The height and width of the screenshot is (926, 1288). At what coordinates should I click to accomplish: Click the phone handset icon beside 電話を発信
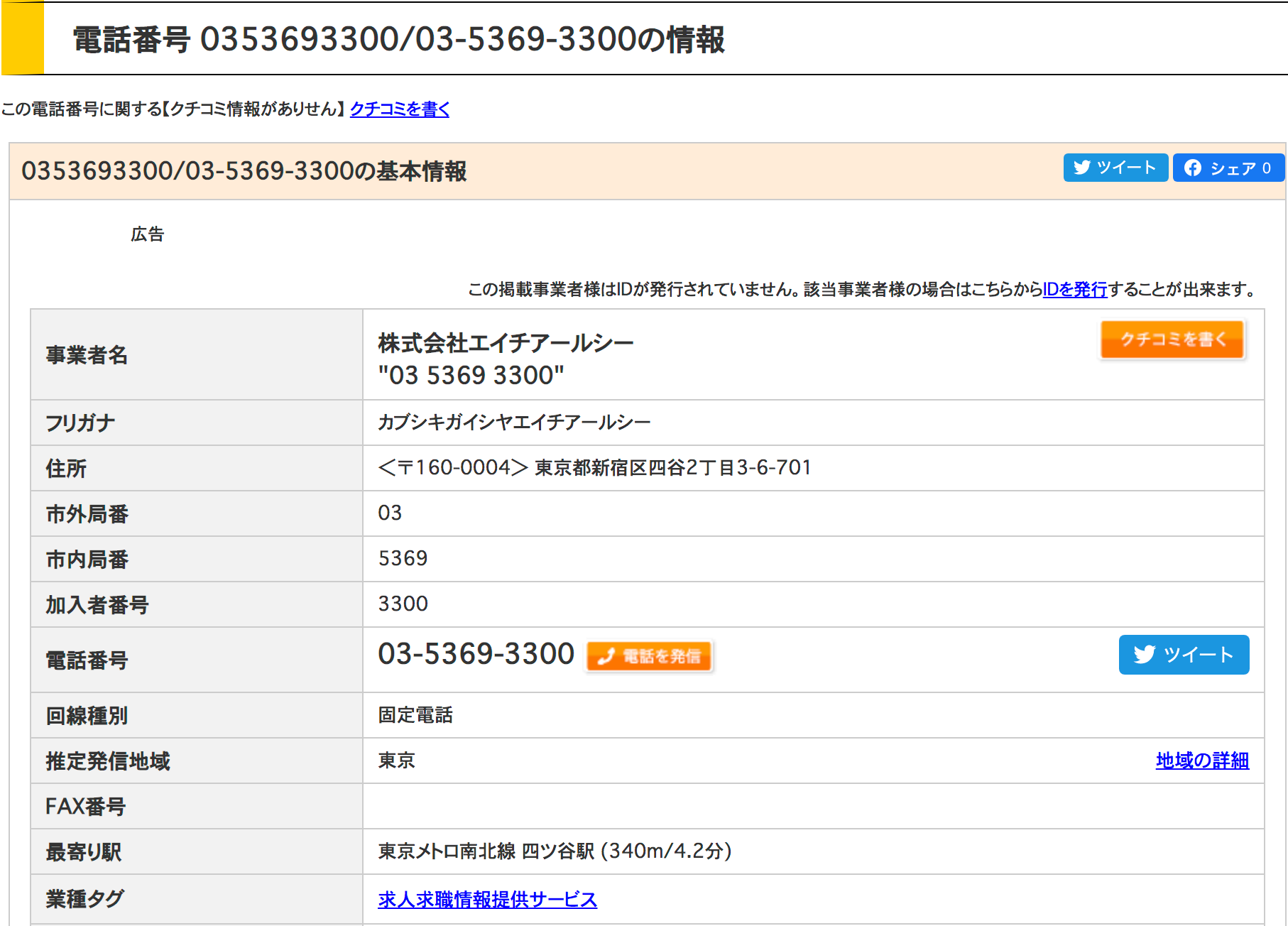[x=606, y=656]
